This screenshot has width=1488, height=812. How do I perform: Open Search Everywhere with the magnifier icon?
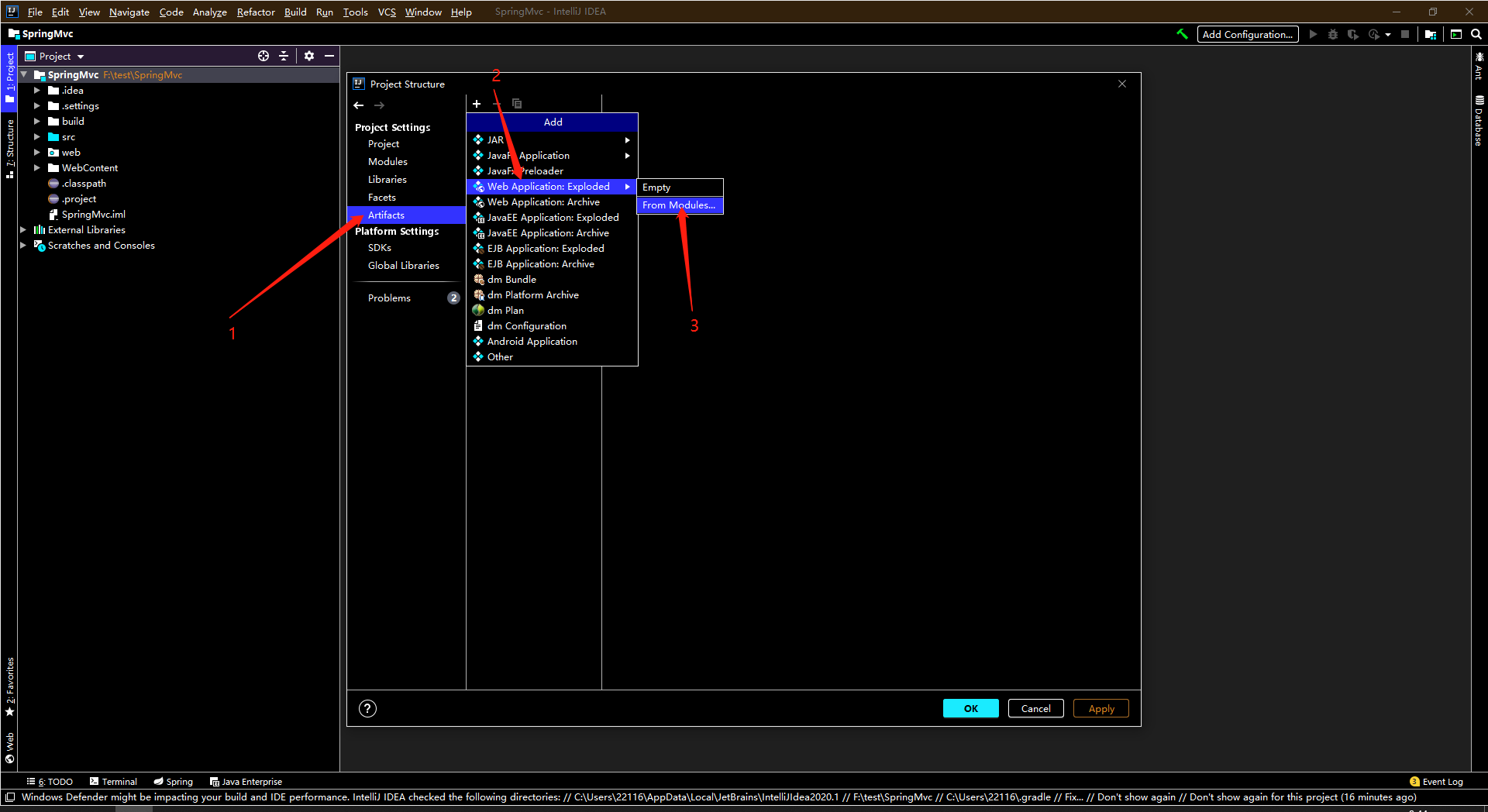coord(1476,34)
